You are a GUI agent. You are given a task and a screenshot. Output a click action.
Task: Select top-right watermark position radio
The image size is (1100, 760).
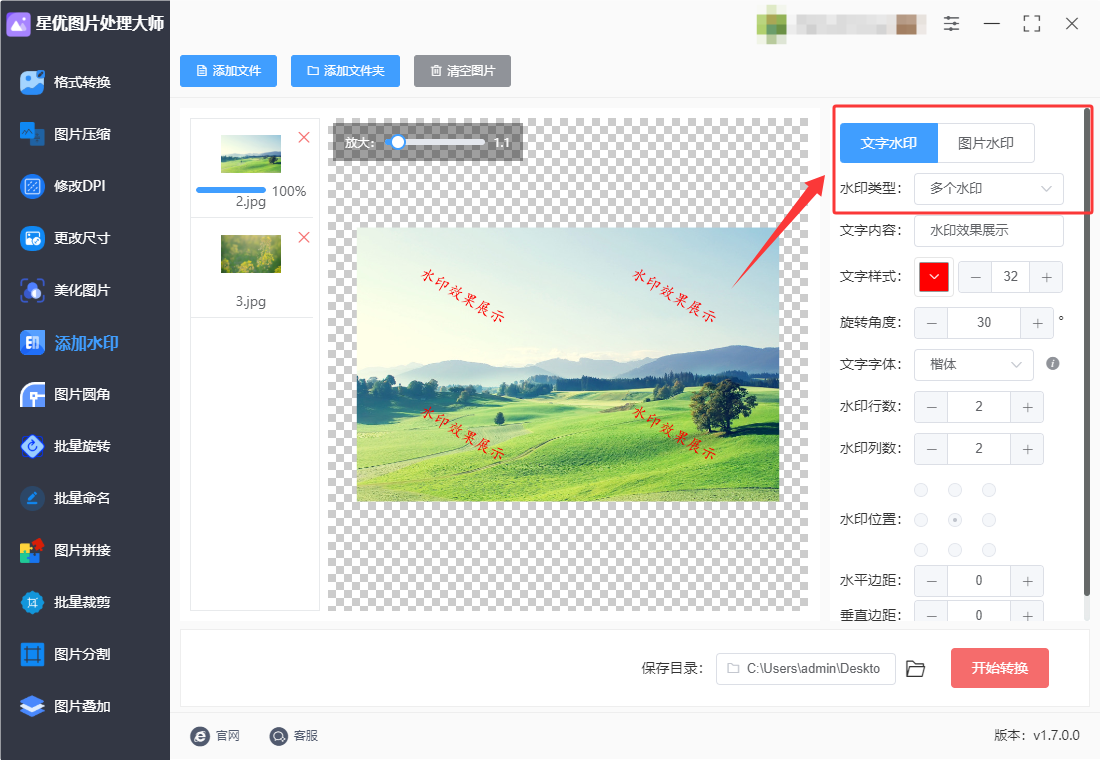989,490
